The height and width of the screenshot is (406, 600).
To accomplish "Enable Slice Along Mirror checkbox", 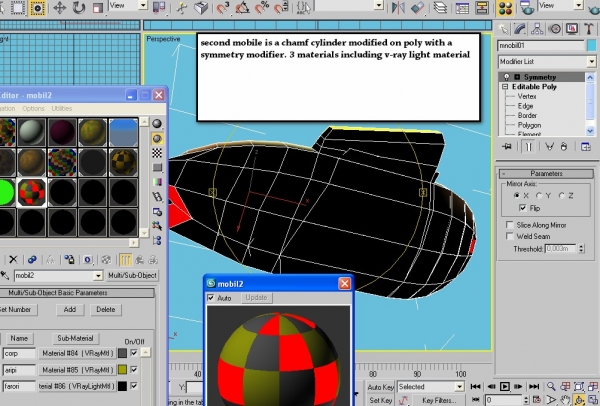I will [509, 225].
